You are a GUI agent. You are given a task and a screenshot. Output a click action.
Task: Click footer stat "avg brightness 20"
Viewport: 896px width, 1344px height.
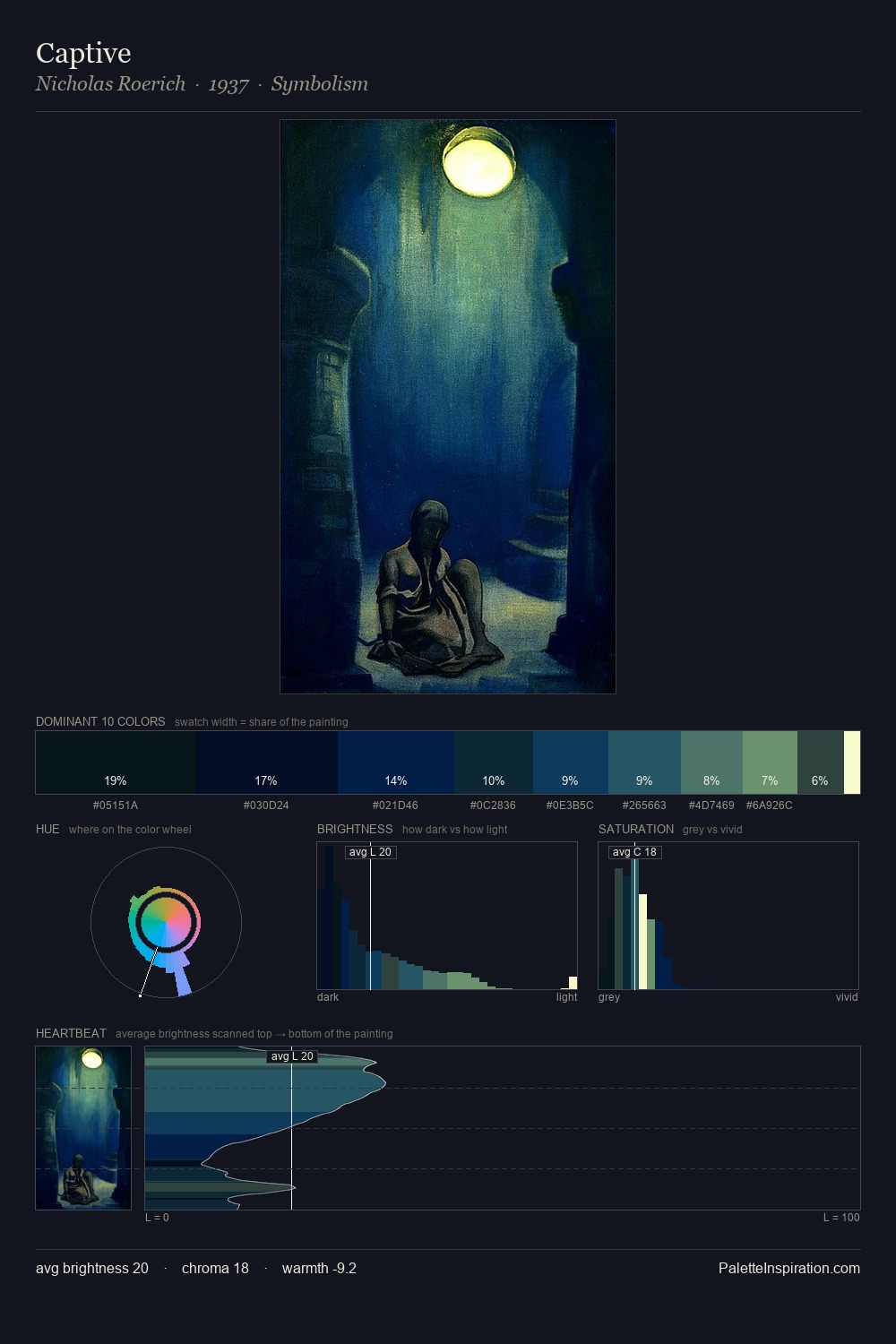[92, 1268]
